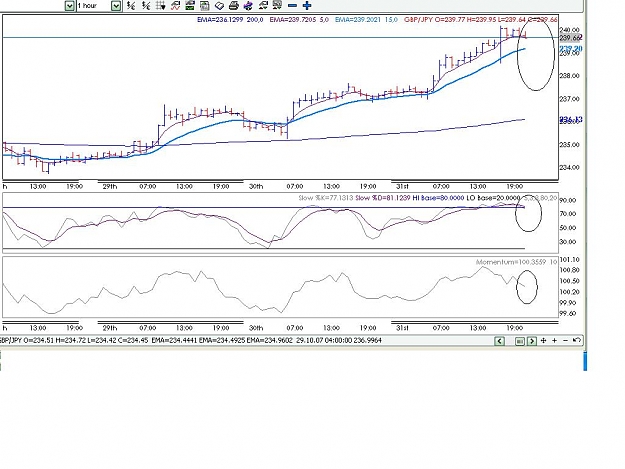
Task: Click the undo arrow icon in bottom bar
Action: [x=576, y=340]
